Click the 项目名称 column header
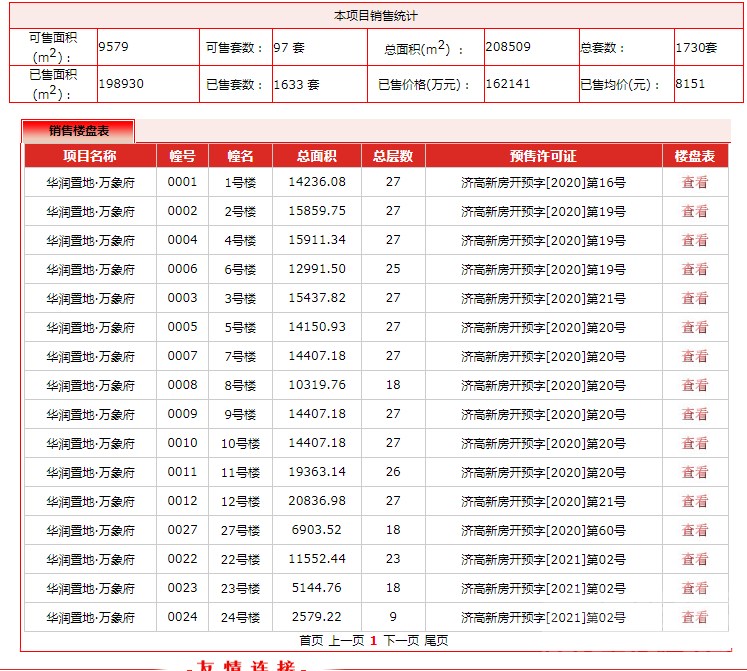This screenshot has width=747, height=671. pos(90,156)
